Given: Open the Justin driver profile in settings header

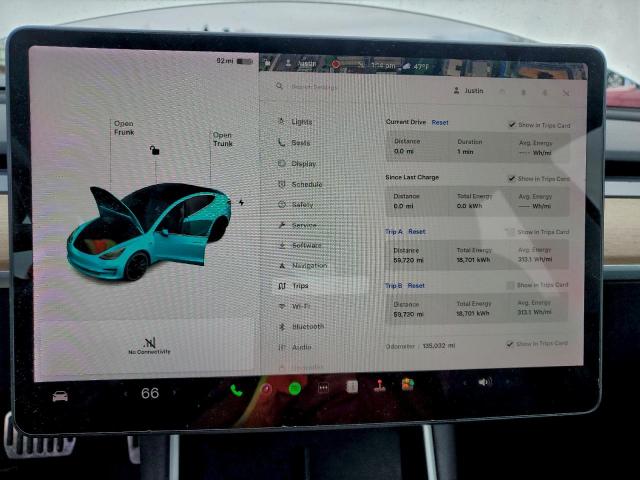Looking at the screenshot, I should click(469, 91).
